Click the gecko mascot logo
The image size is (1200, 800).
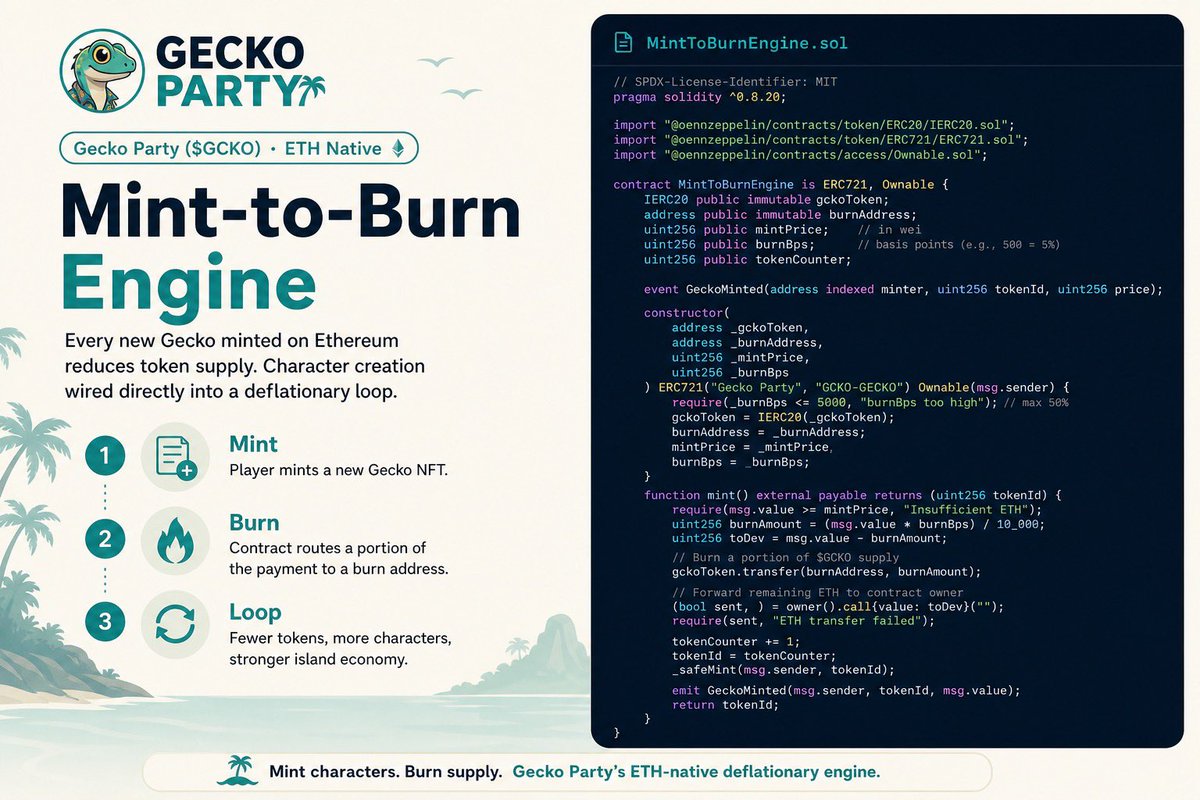(x=102, y=70)
